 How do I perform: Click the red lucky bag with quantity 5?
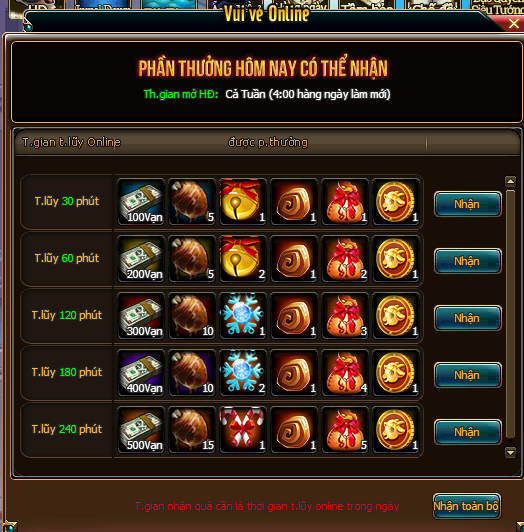[345, 430]
